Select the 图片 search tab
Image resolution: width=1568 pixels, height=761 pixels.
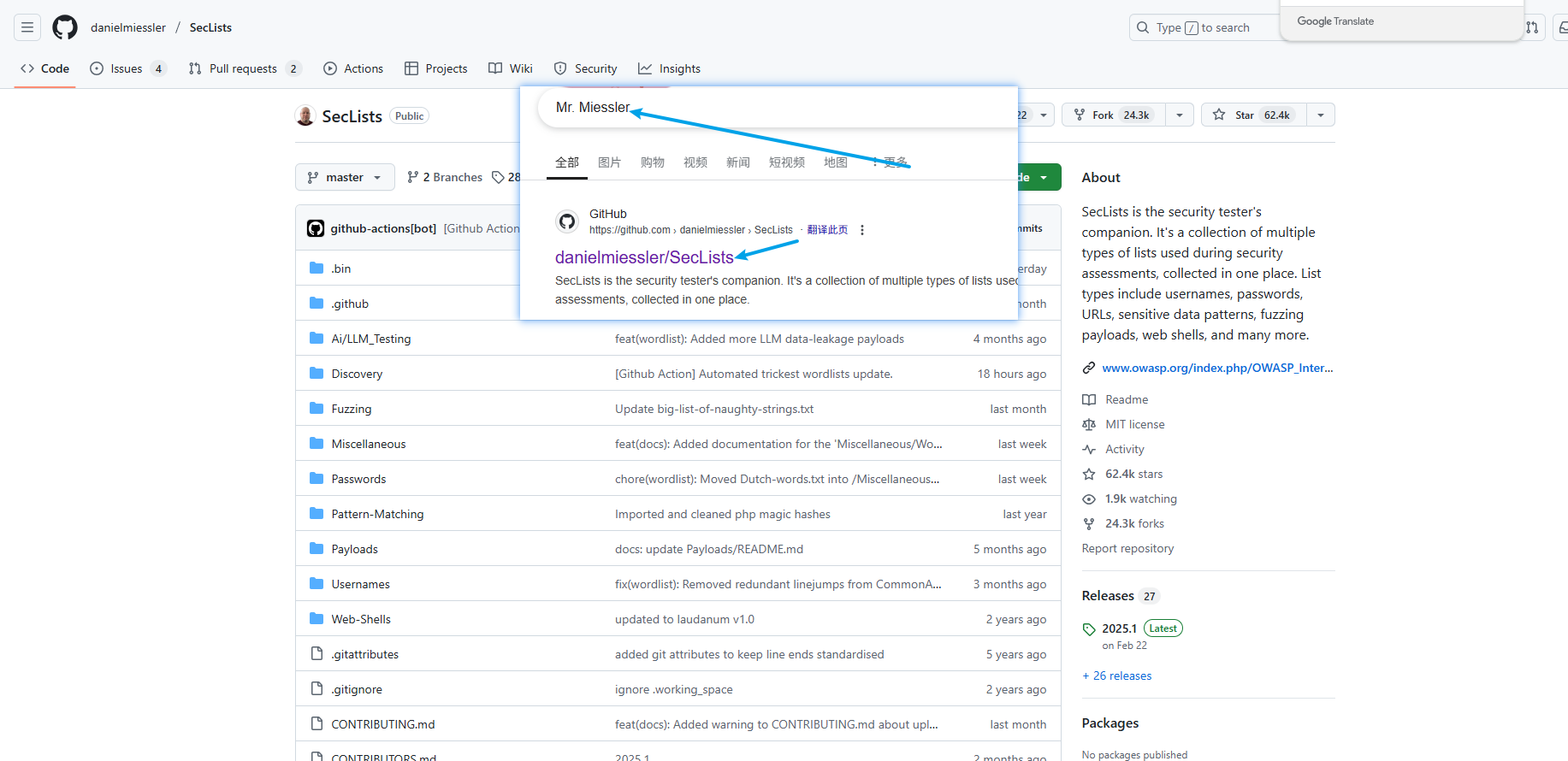tap(609, 162)
